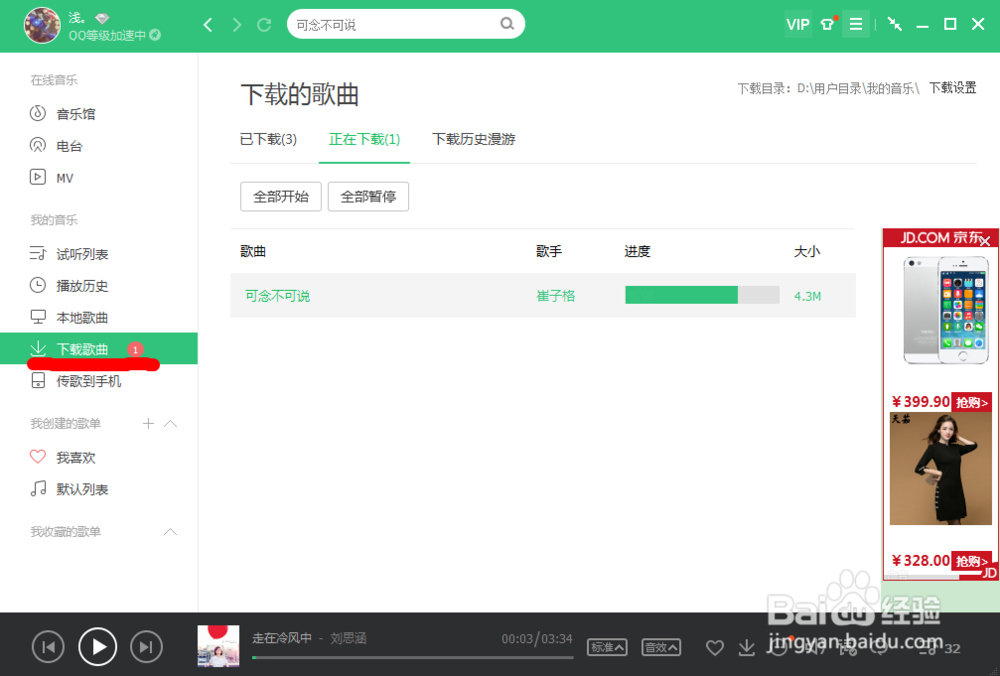Favorite the song 走在冷风中
This screenshot has height=676, width=1000.
pyautogui.click(x=715, y=648)
